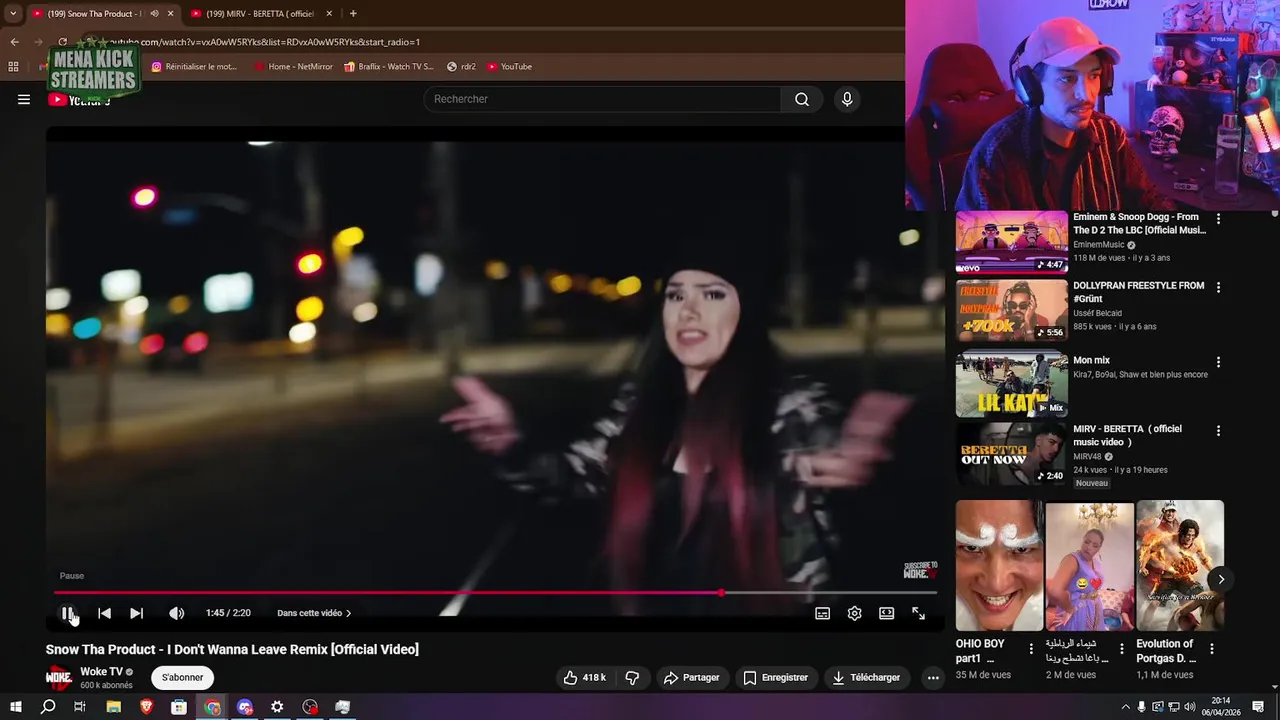Open Task View on taskbar
Screen dimensions: 1280x720
[x=80, y=707]
